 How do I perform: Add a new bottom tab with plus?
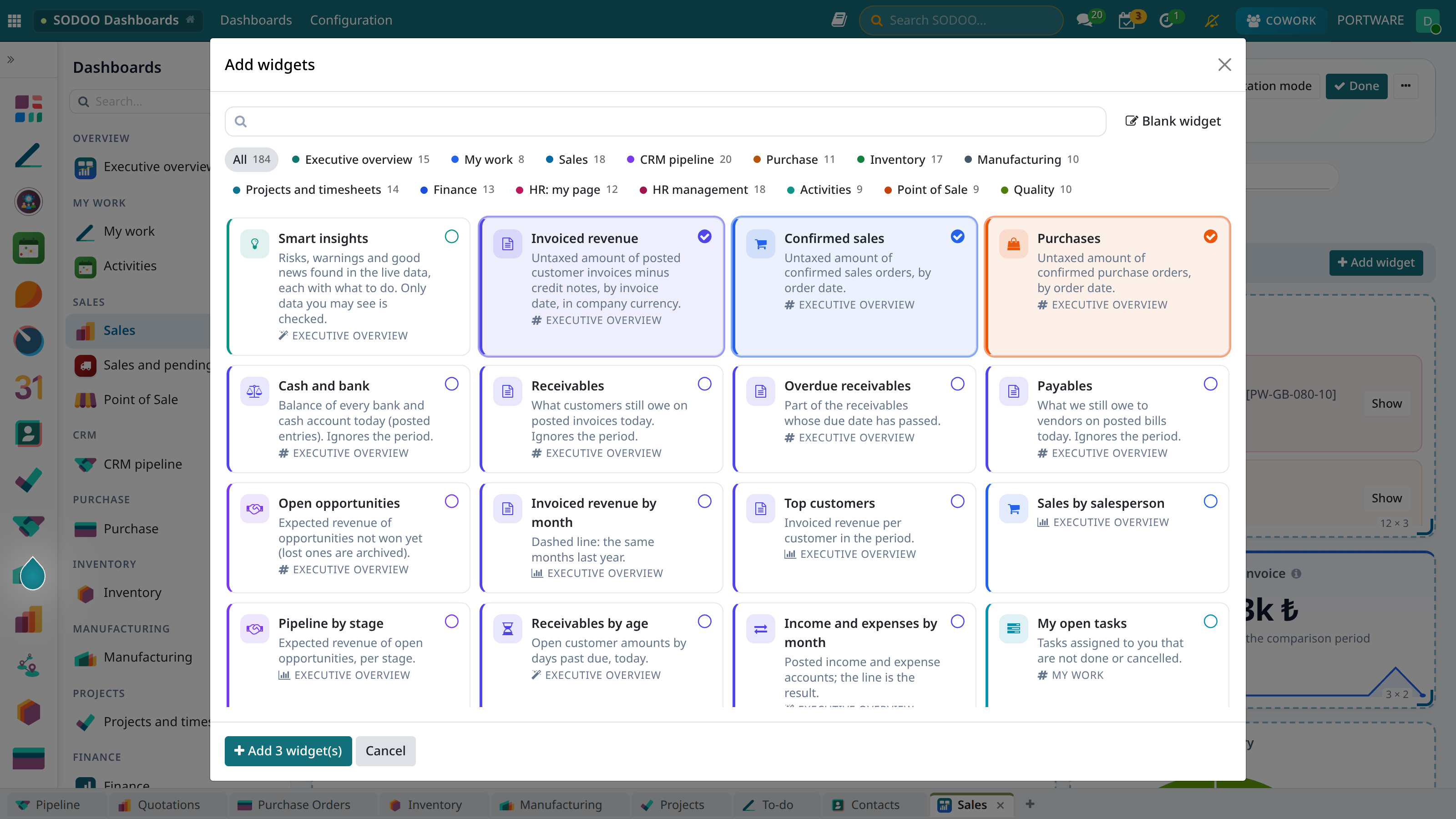(x=1030, y=804)
